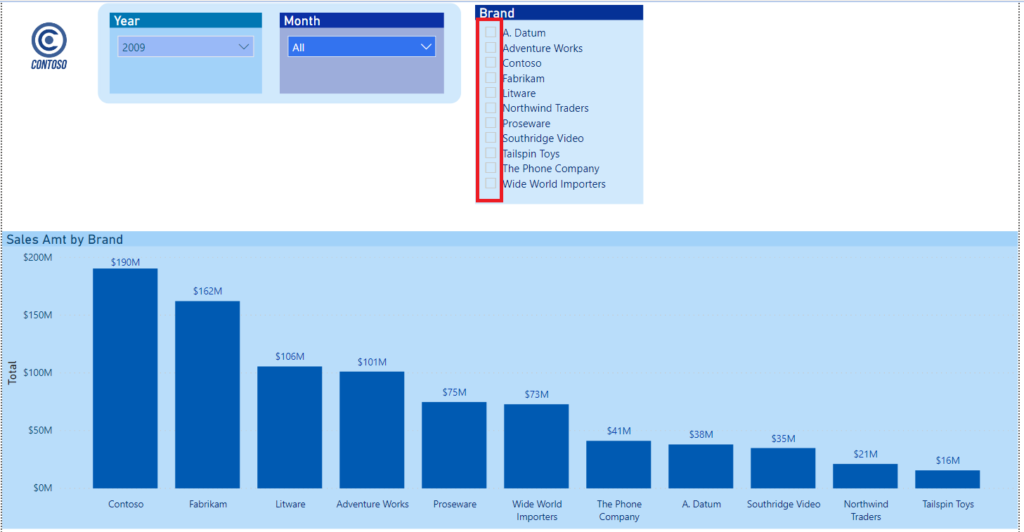
Task: Select the Proseware chart bar
Action: (455, 445)
